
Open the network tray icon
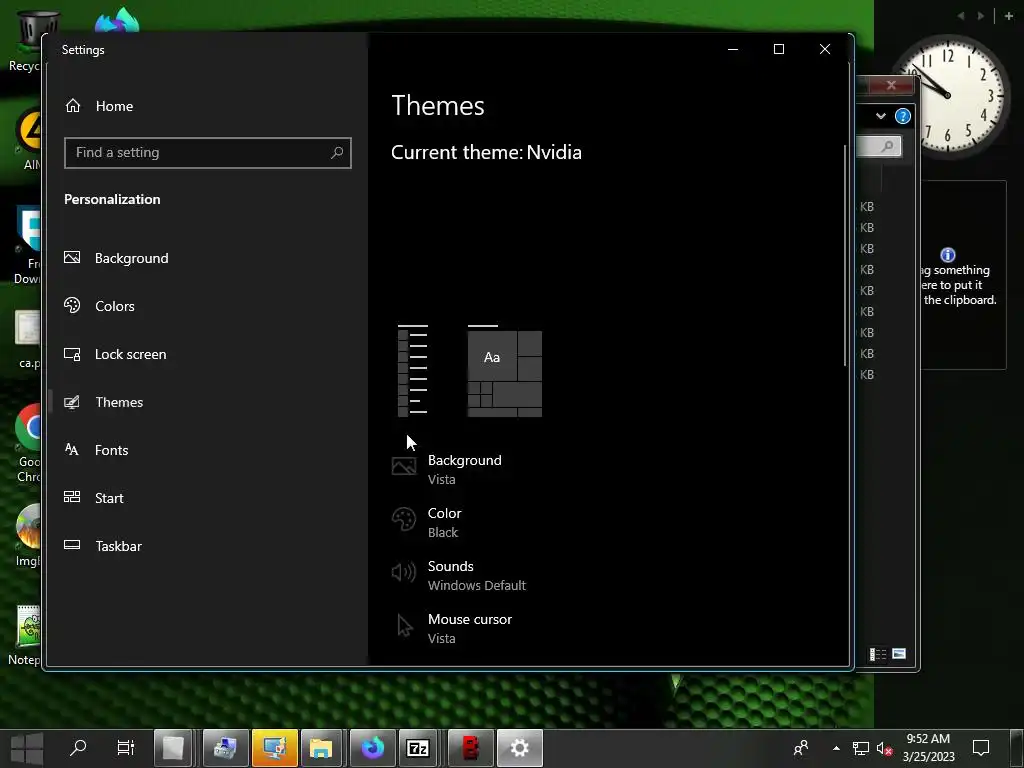point(861,748)
